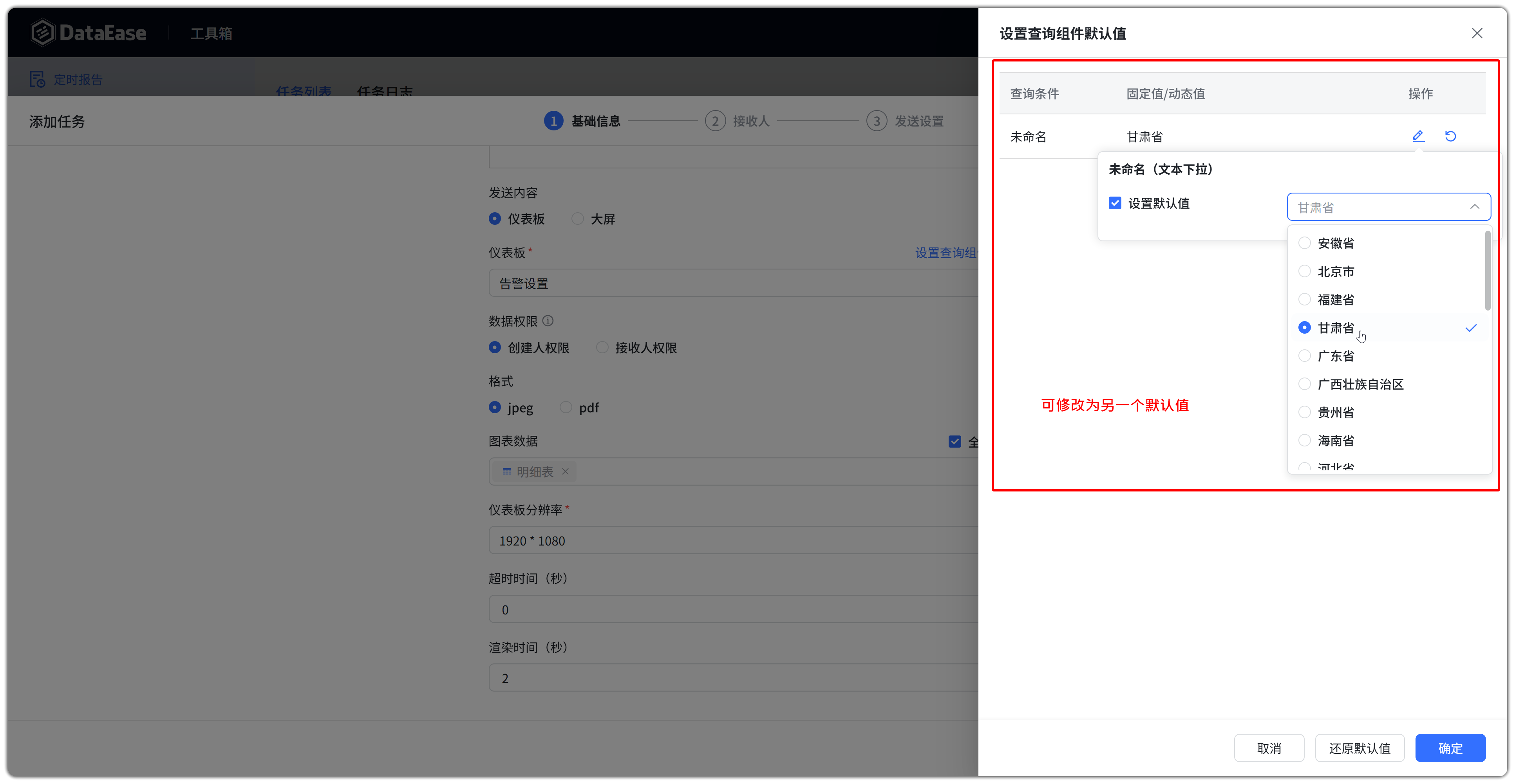The width and height of the screenshot is (1515, 784).
Task: Choose 大屏 as the send content
Action: point(578,219)
